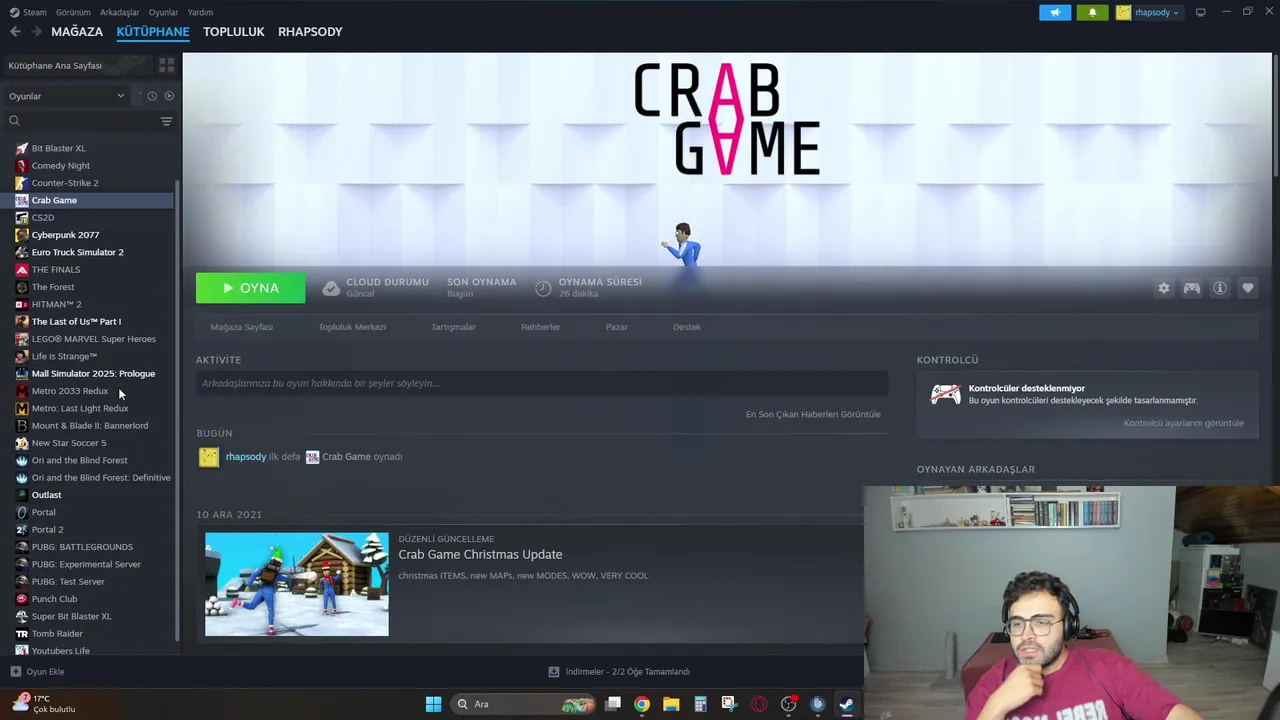The width and height of the screenshot is (1280, 720).
Task: Select PUBG: BATTLEGROUNDS in library list
Action: pyautogui.click(x=82, y=547)
